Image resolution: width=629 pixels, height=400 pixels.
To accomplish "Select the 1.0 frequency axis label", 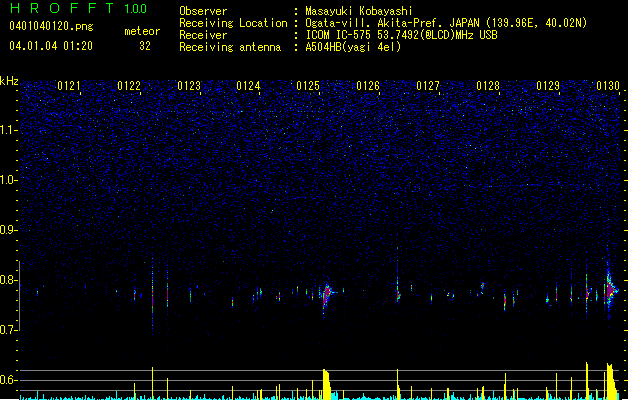I will click(x=8, y=180).
